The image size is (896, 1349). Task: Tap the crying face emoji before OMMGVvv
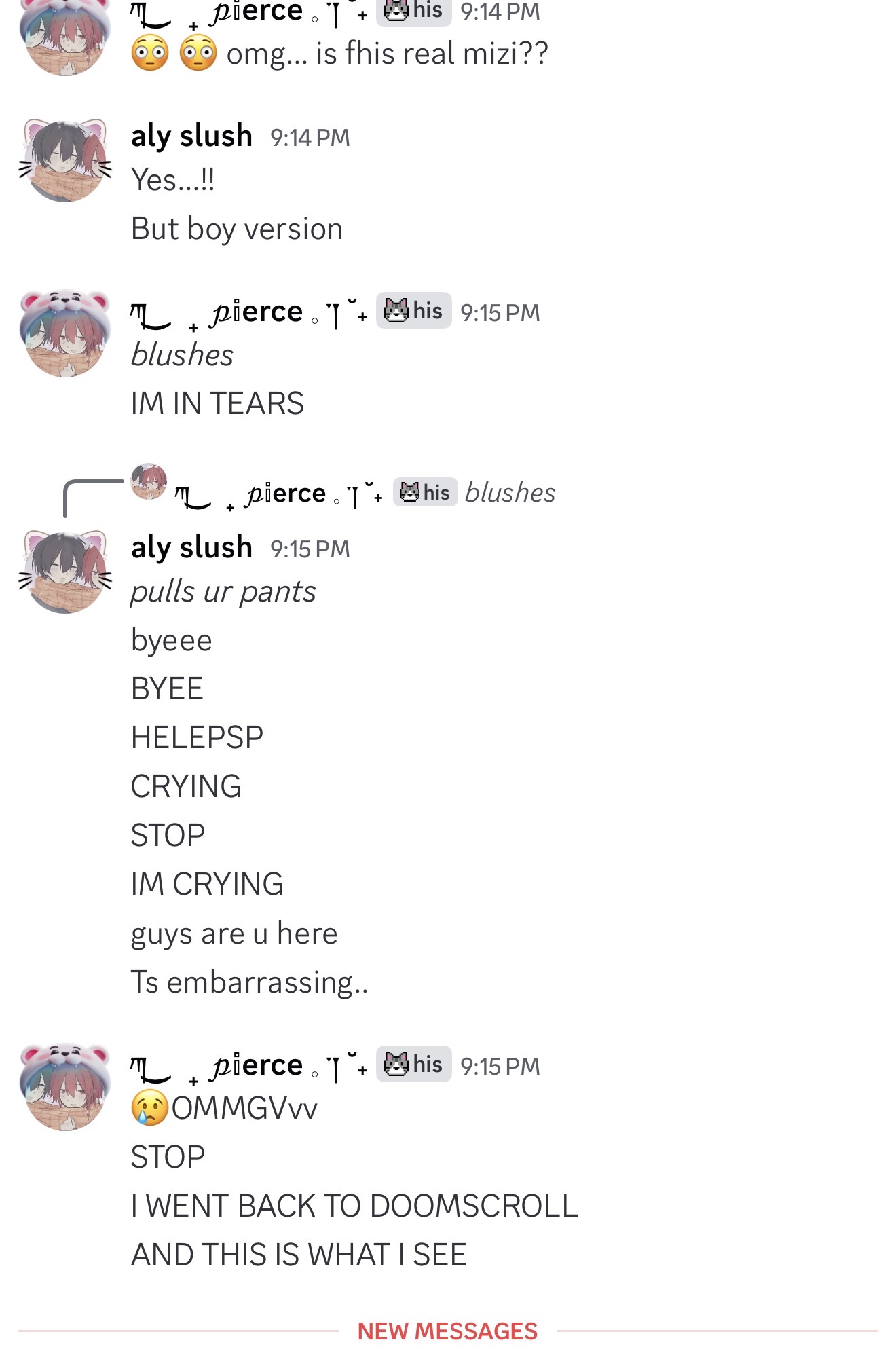149,1108
